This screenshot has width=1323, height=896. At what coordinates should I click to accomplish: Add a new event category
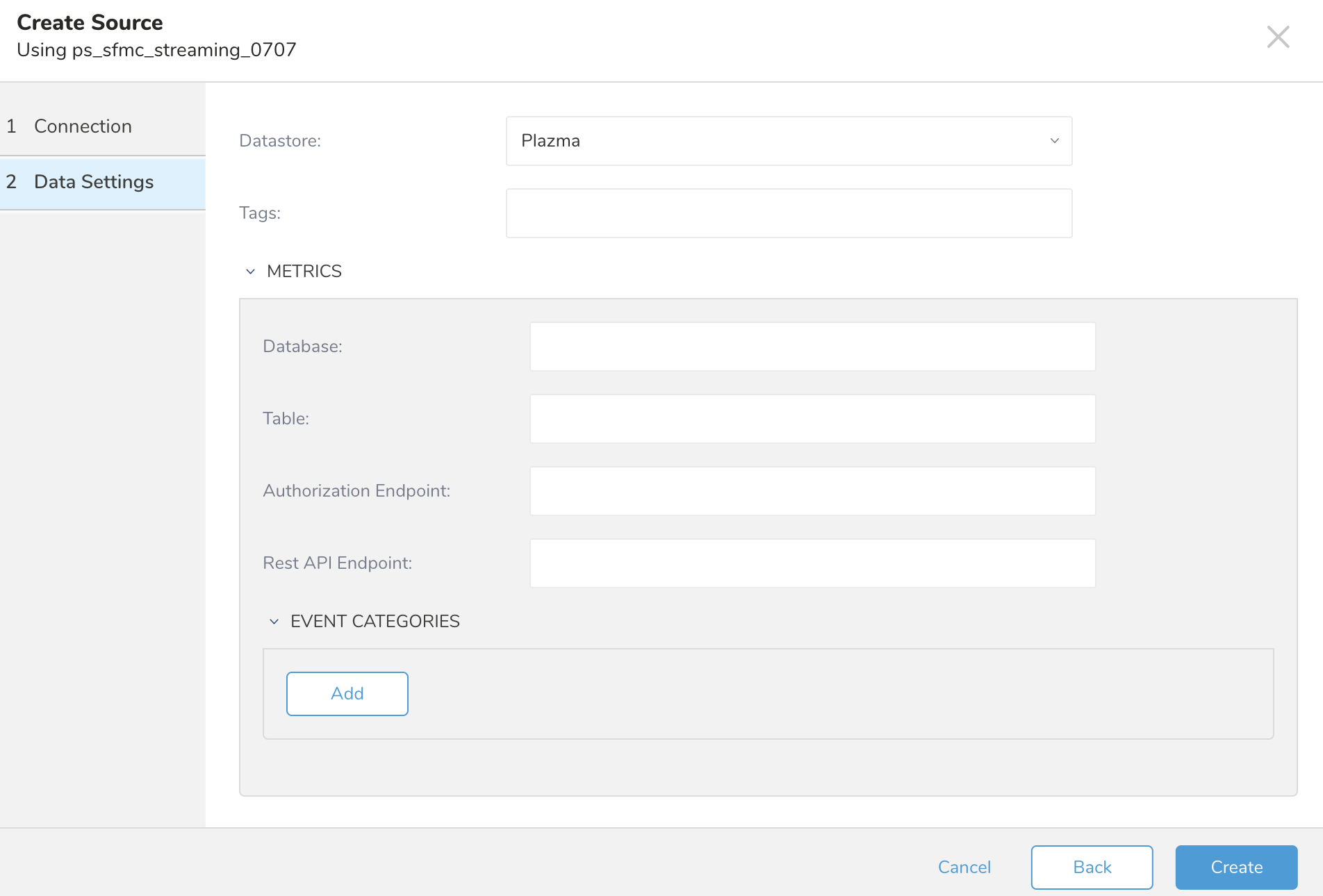pyautogui.click(x=347, y=694)
